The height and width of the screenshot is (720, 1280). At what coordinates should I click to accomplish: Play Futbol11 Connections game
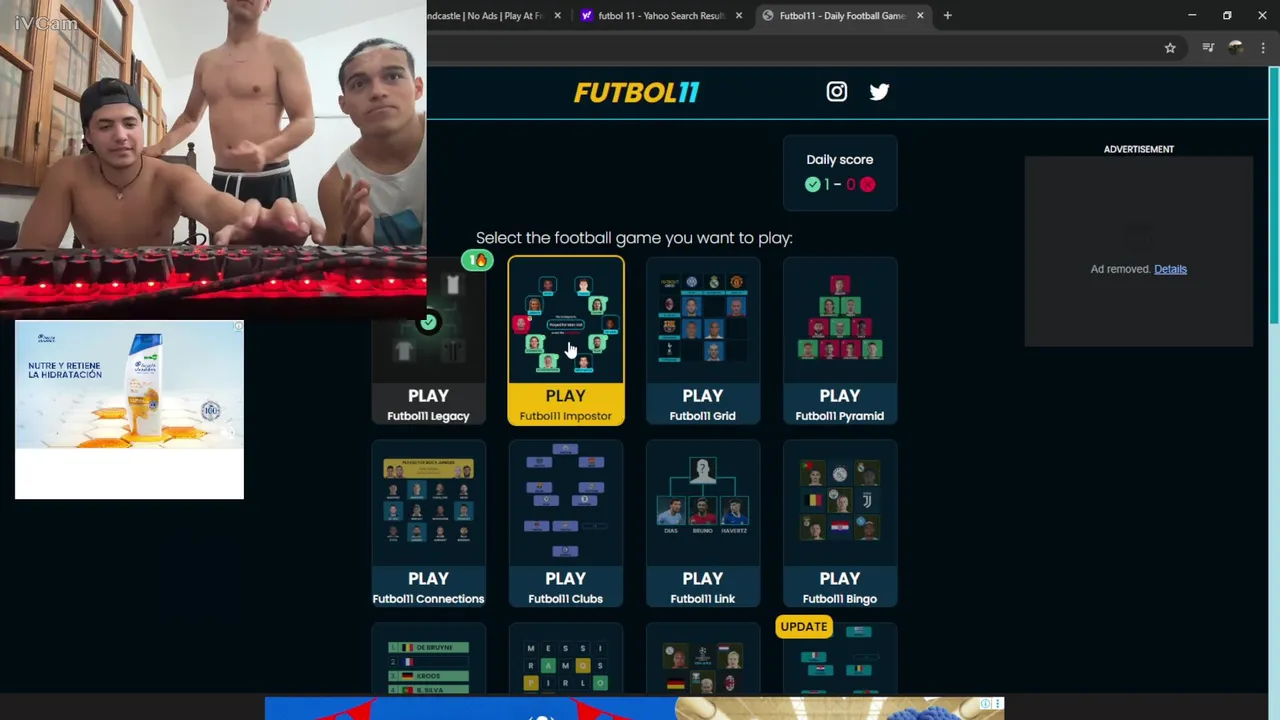tap(428, 524)
